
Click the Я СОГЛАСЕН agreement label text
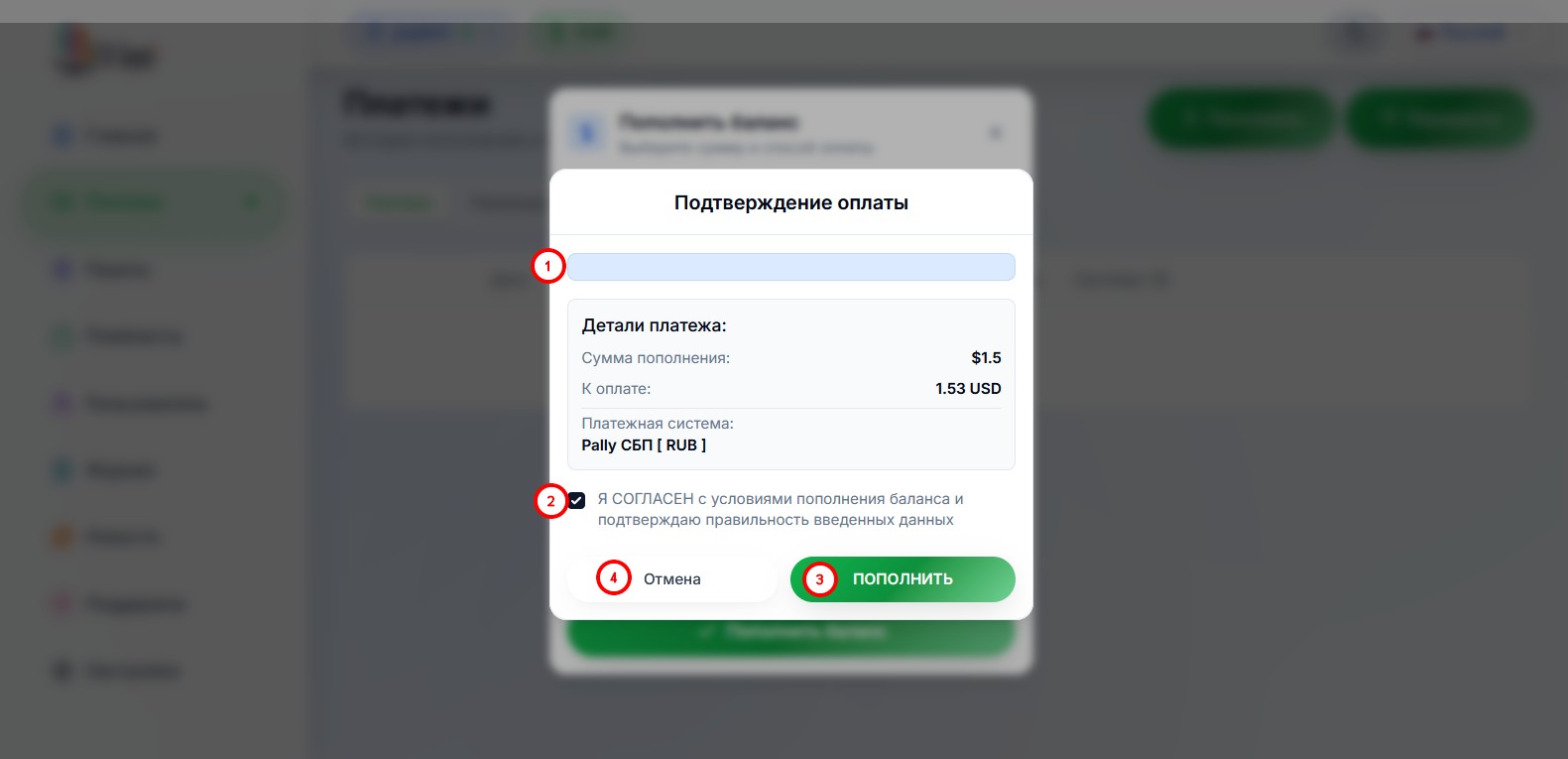click(x=781, y=509)
